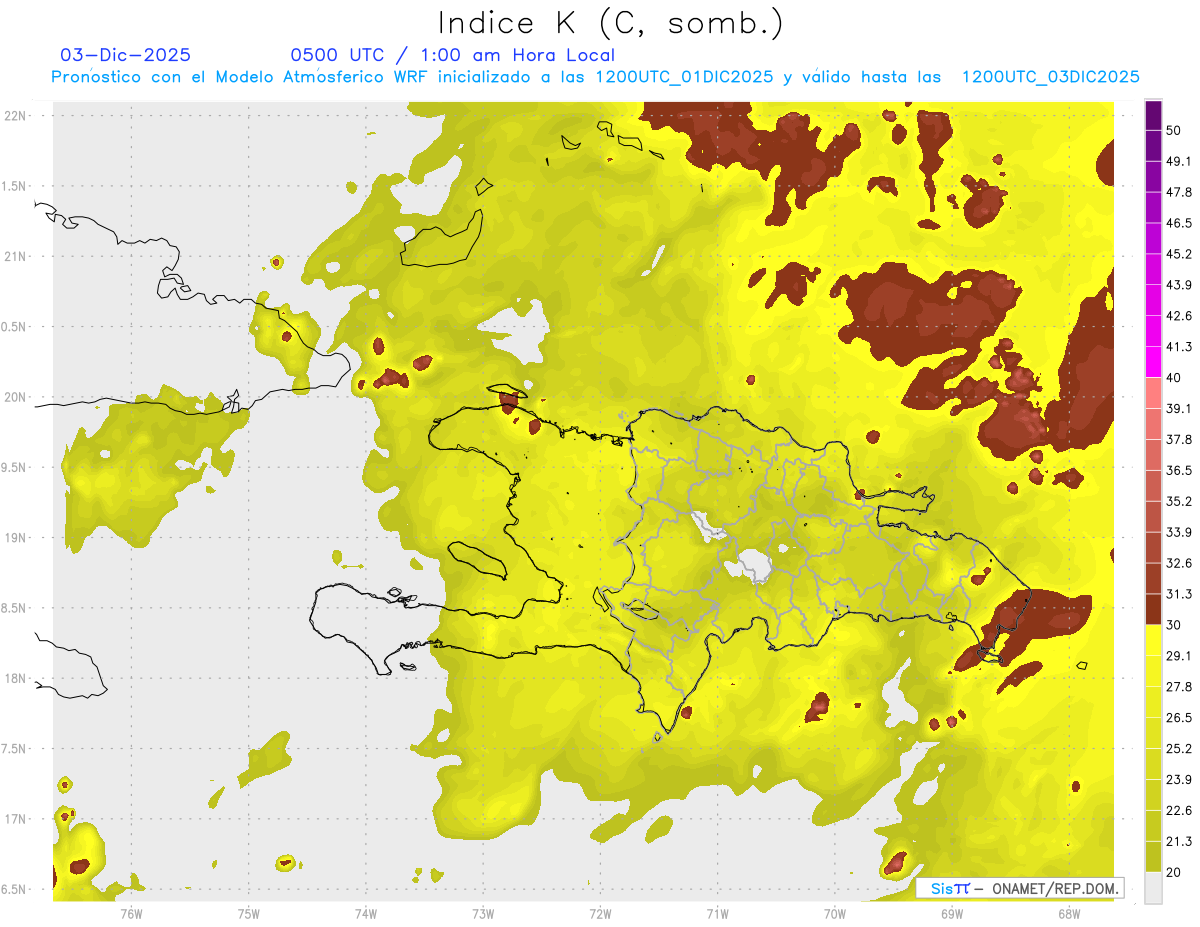Select the '26.5' colorbar value
The image size is (1200, 927).
click(x=1179, y=717)
